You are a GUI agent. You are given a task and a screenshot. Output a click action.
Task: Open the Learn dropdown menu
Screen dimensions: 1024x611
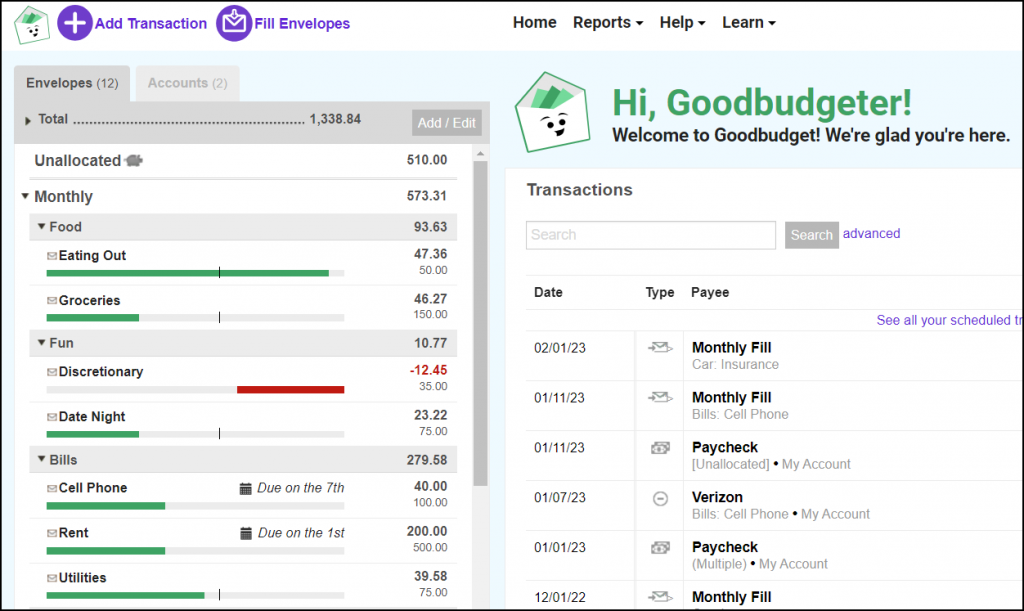point(748,23)
